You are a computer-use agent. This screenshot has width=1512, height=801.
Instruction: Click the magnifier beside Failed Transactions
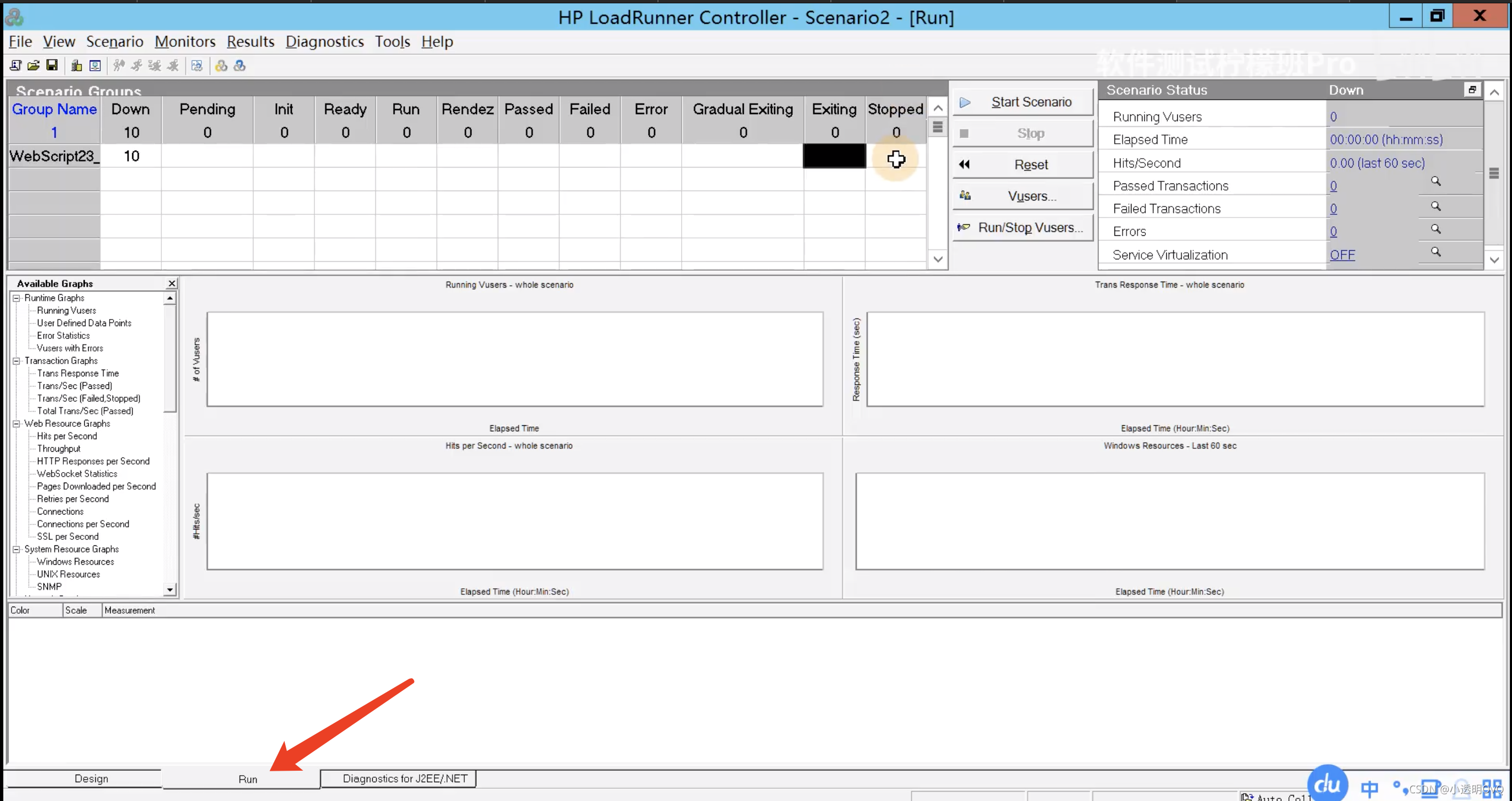1435,206
